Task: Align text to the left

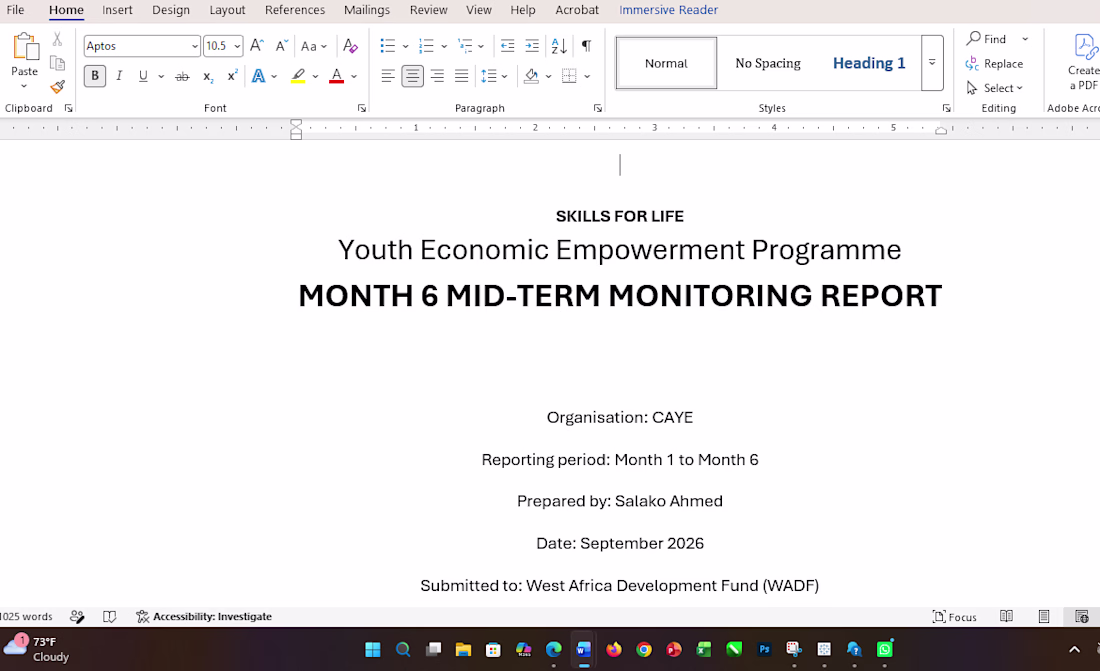Action: pos(387,76)
